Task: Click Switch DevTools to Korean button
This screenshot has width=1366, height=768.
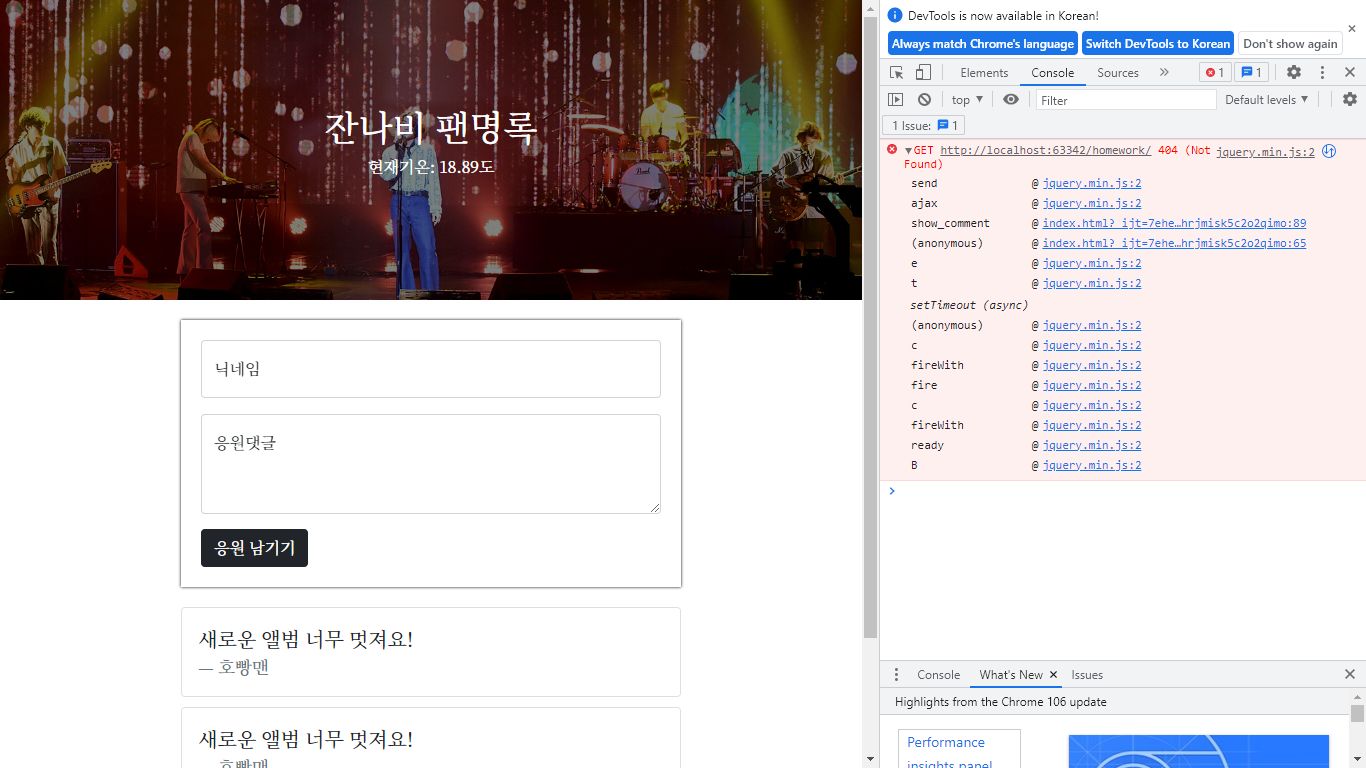Action: click(1158, 43)
